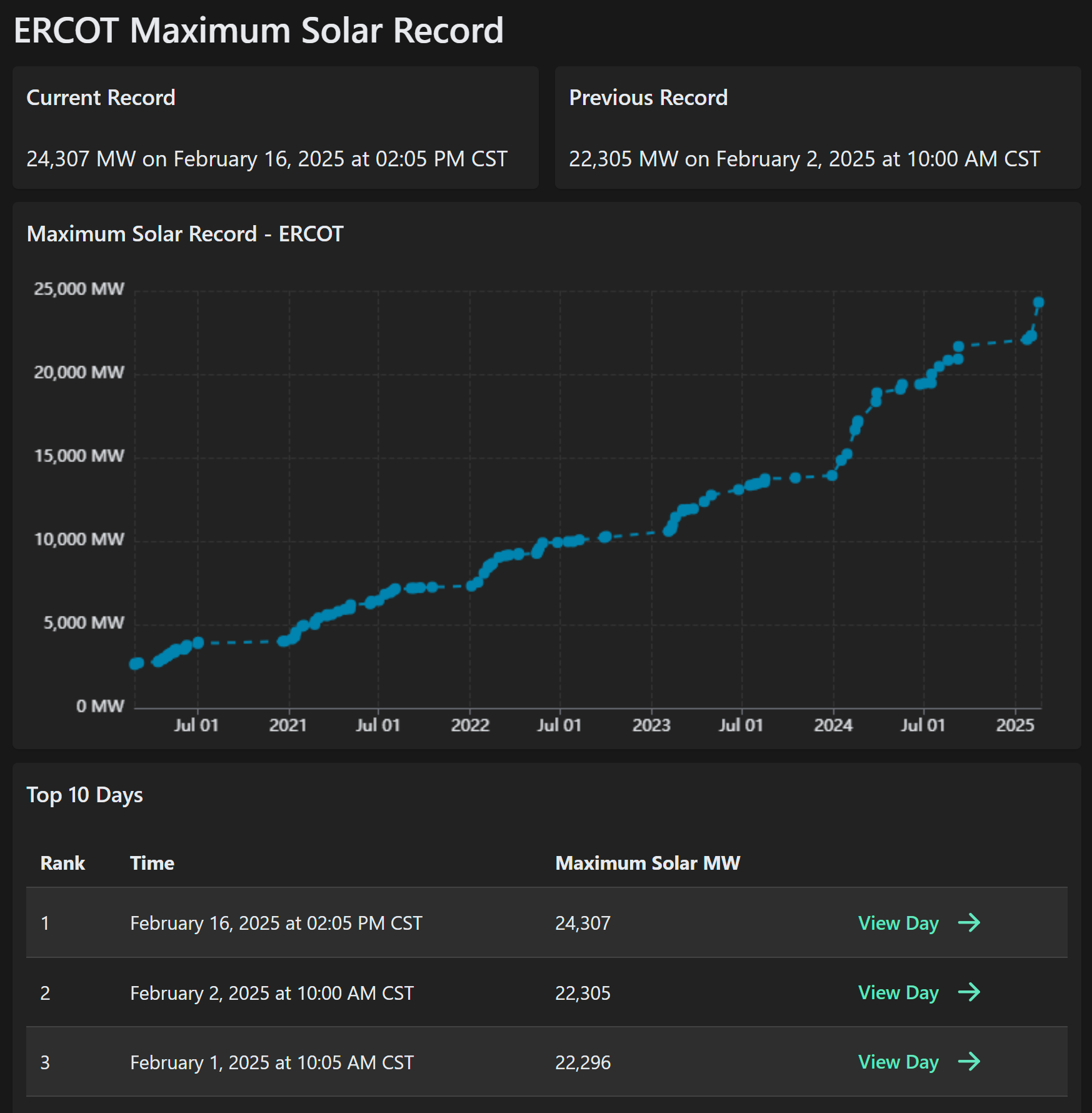
Task: Click the 0 MW y-axis label
Action: (x=100, y=706)
